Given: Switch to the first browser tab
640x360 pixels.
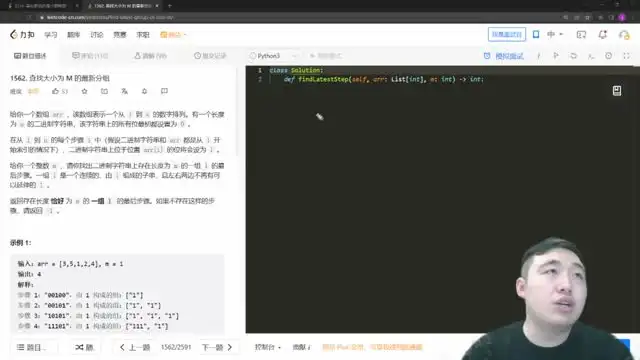Looking at the screenshot, I should (x=41, y=6).
